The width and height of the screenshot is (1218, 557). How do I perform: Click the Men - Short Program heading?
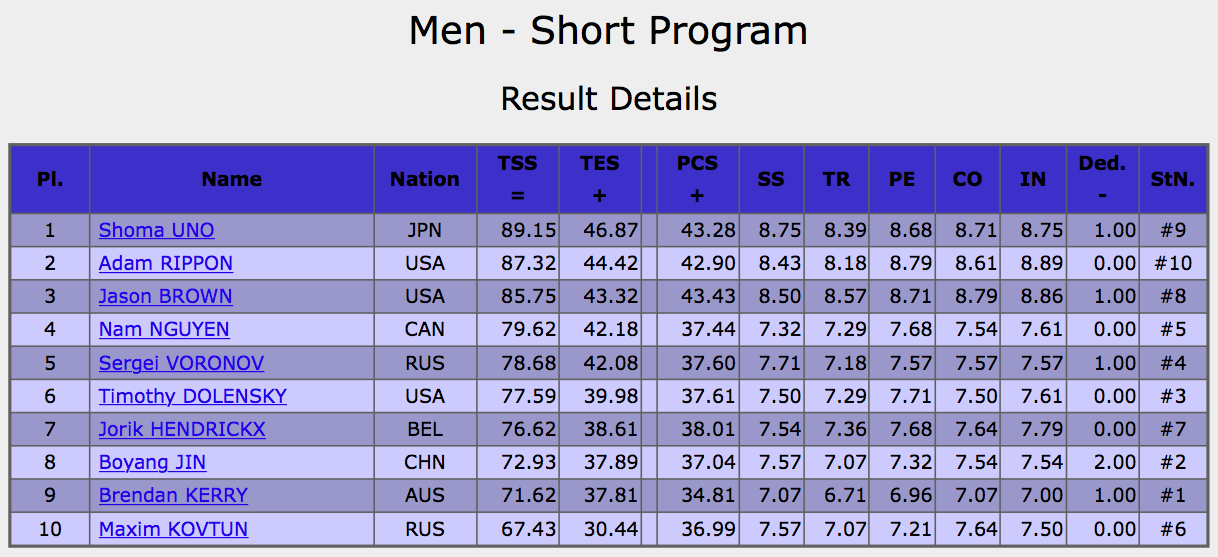[x=608, y=31]
